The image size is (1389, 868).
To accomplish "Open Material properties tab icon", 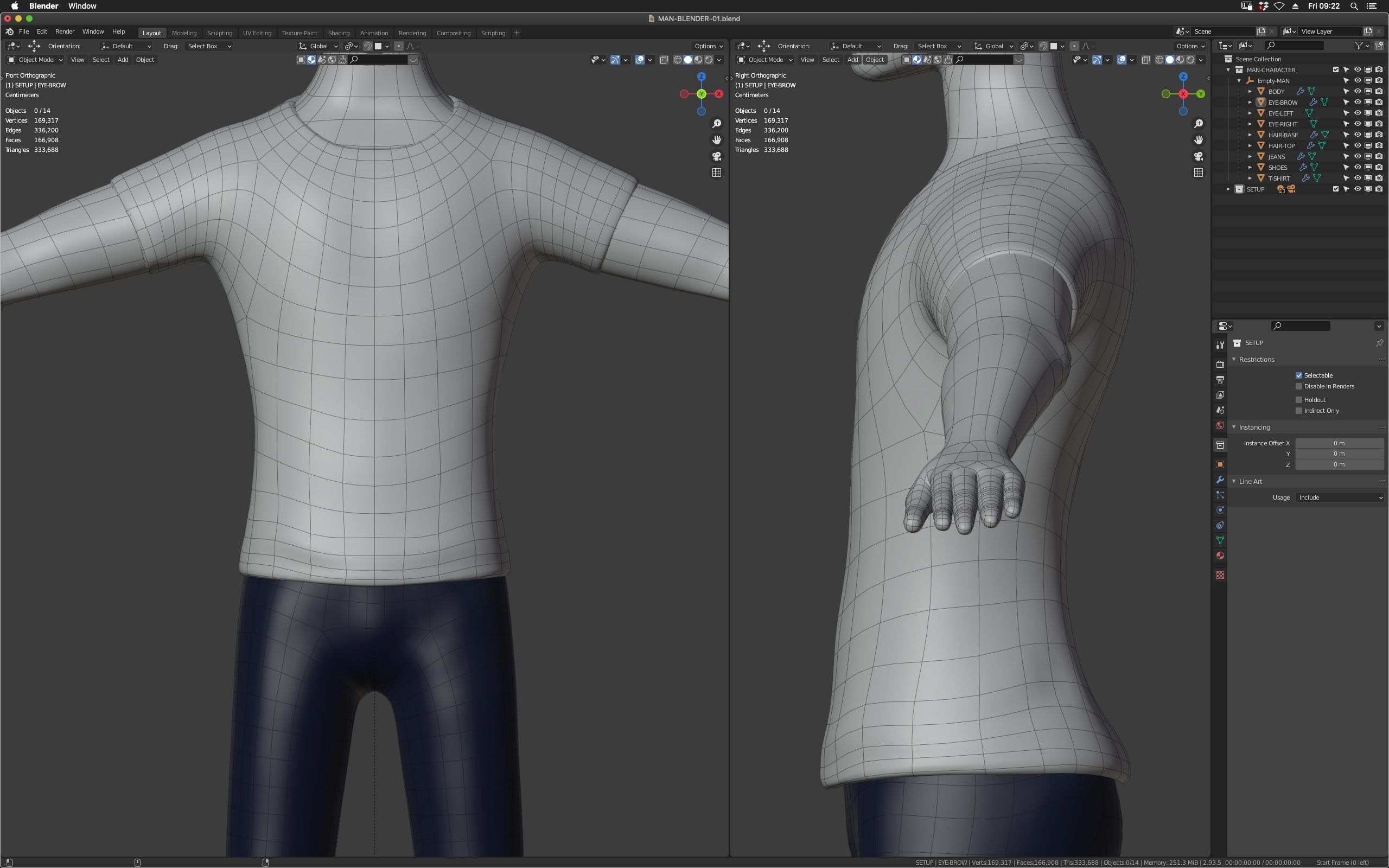I will [x=1220, y=556].
